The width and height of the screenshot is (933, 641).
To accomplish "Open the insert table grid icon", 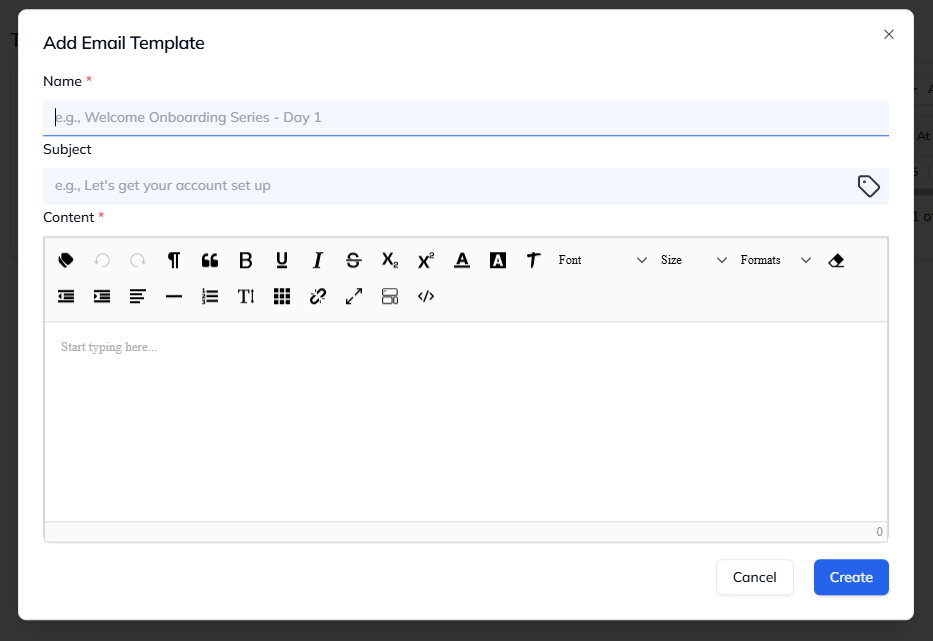I will pyautogui.click(x=281, y=296).
